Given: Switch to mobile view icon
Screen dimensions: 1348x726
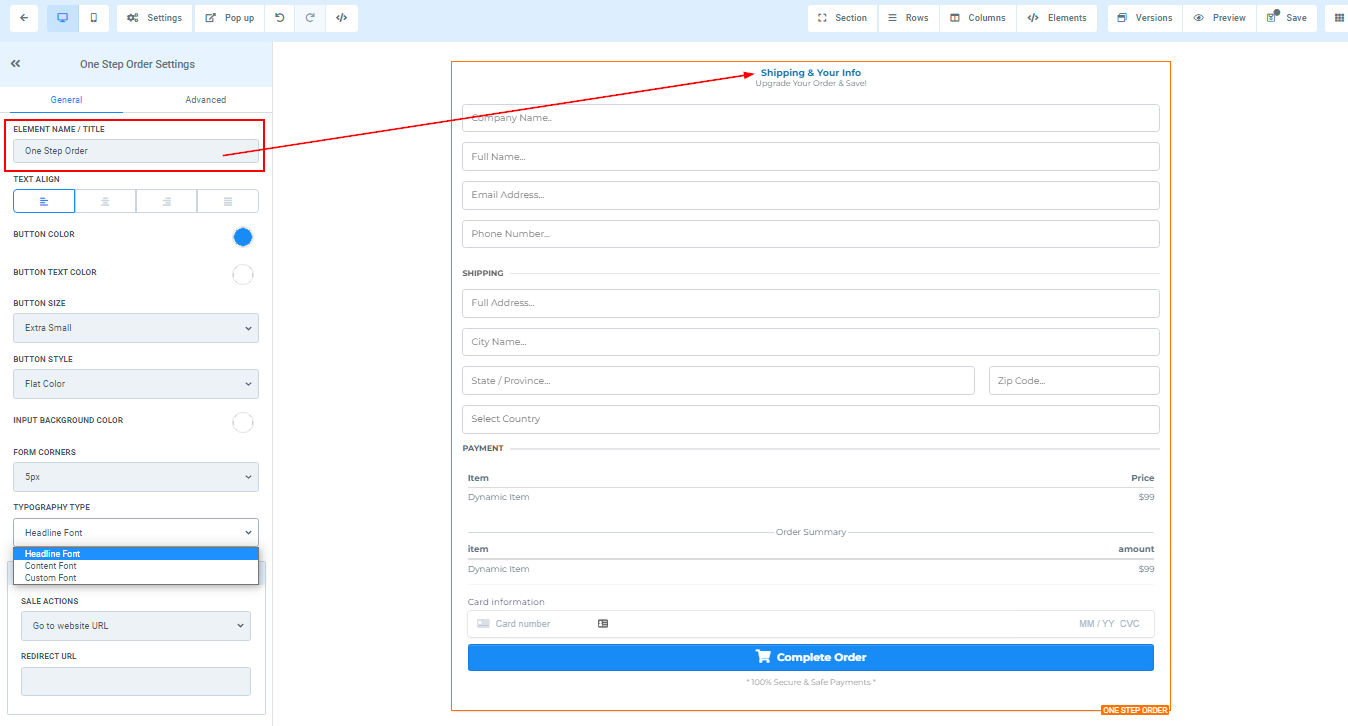Looking at the screenshot, I should 93,18.
